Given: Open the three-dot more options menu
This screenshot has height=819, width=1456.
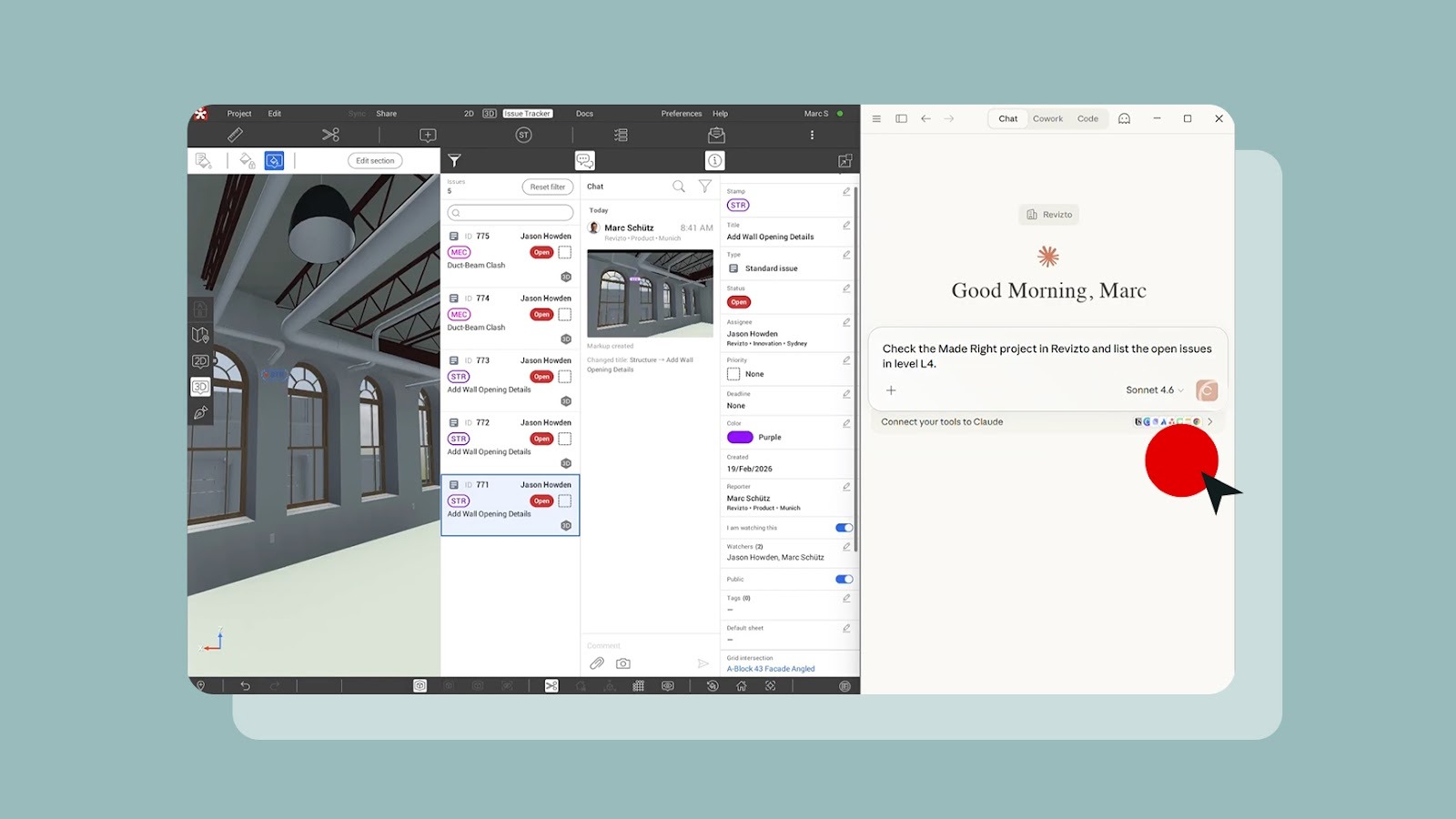Looking at the screenshot, I should tap(812, 135).
